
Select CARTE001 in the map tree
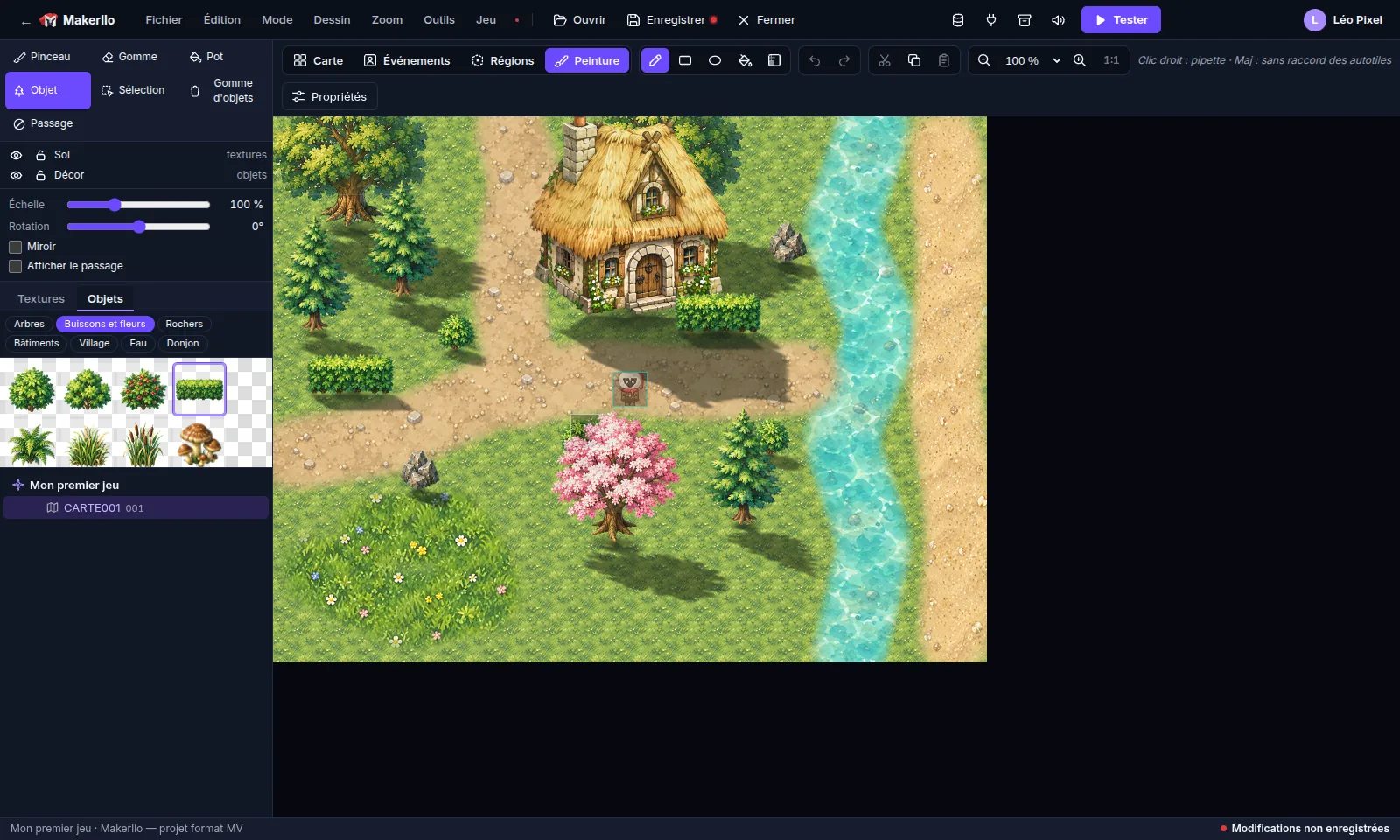[136, 507]
